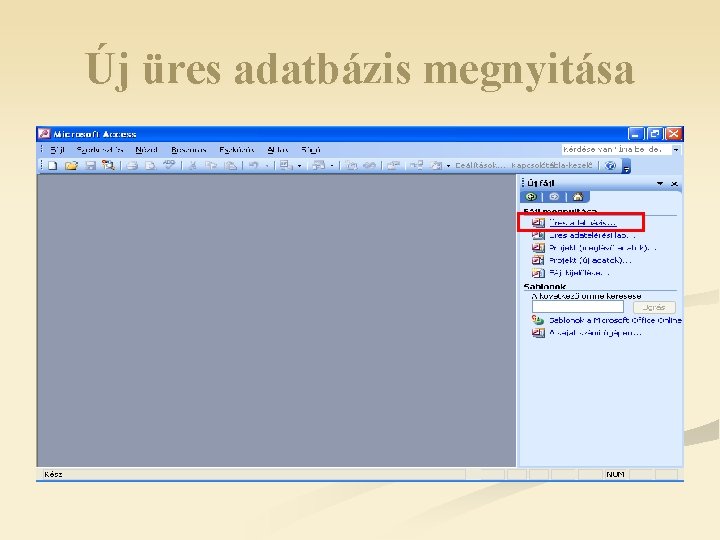This screenshot has height=540, width=720.
Task: Close the 'Új fájl' task pane
Action: tap(674, 184)
